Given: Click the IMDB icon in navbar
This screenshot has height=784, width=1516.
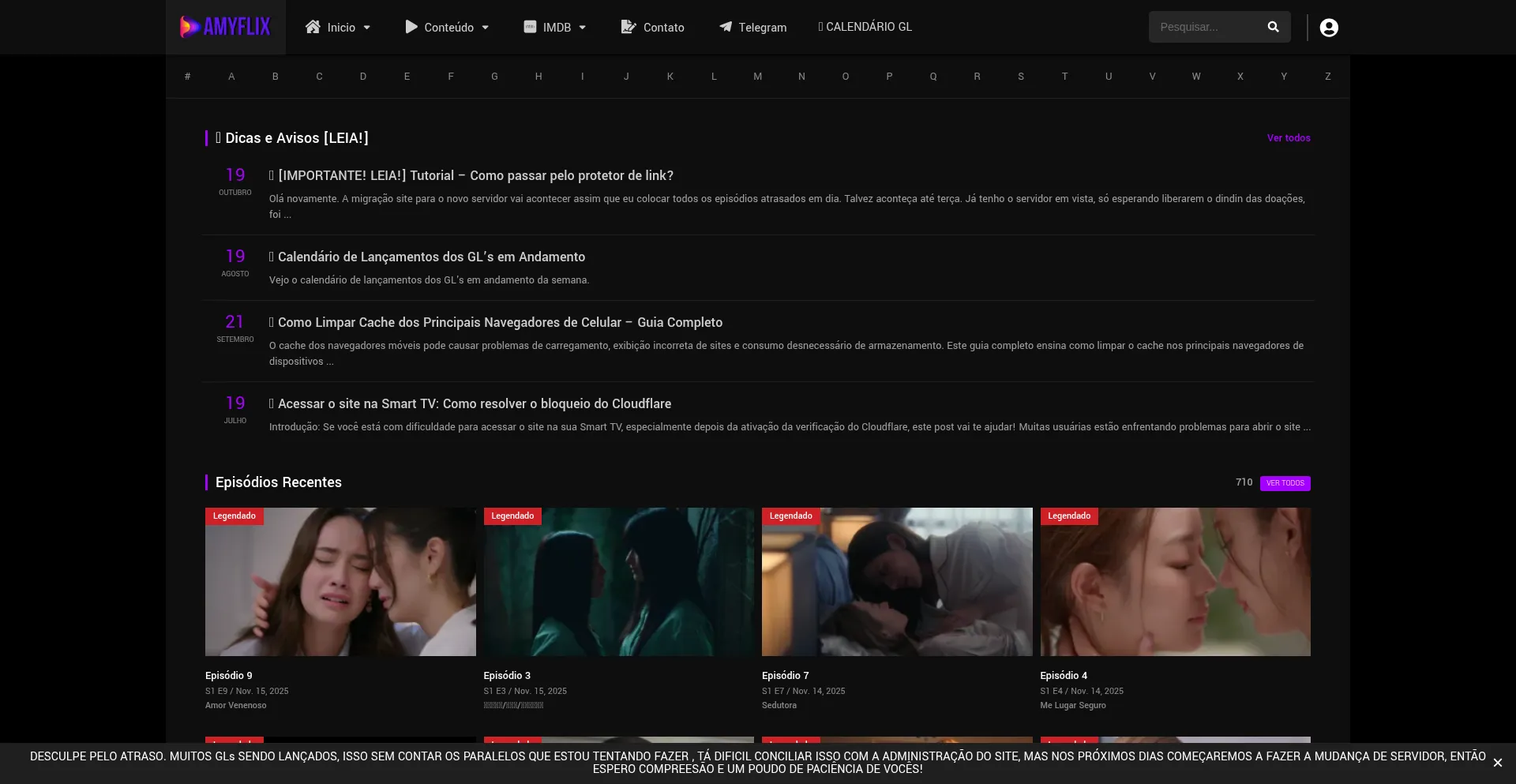Looking at the screenshot, I should [530, 27].
